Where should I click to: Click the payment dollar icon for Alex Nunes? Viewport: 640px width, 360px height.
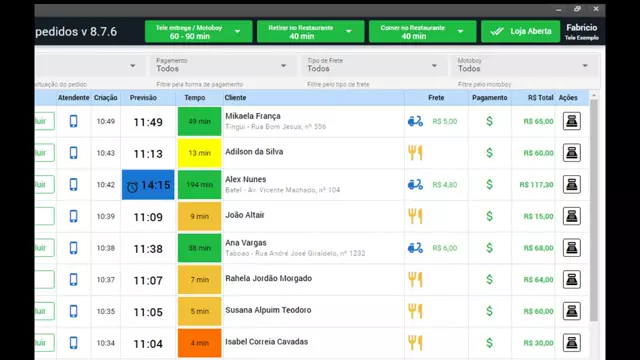point(489,184)
